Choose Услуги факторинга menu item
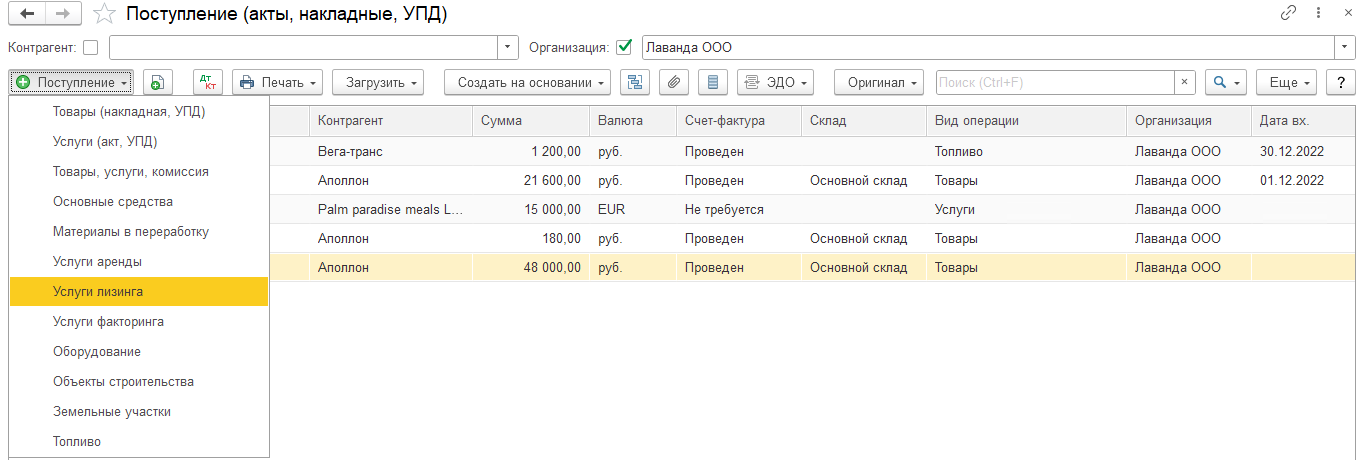The image size is (1364, 460). click(x=139, y=322)
